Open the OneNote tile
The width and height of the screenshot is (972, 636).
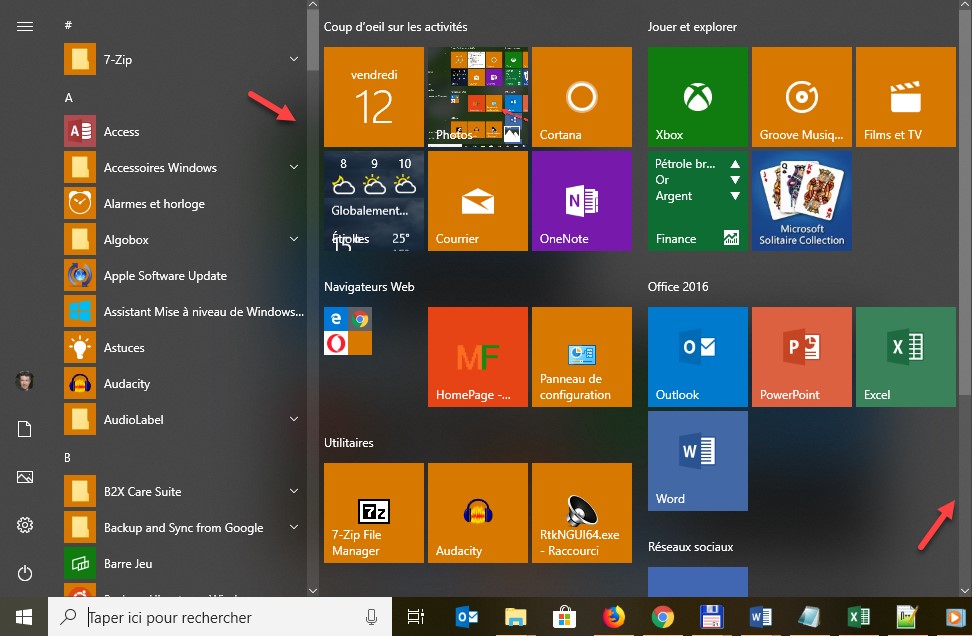point(581,201)
